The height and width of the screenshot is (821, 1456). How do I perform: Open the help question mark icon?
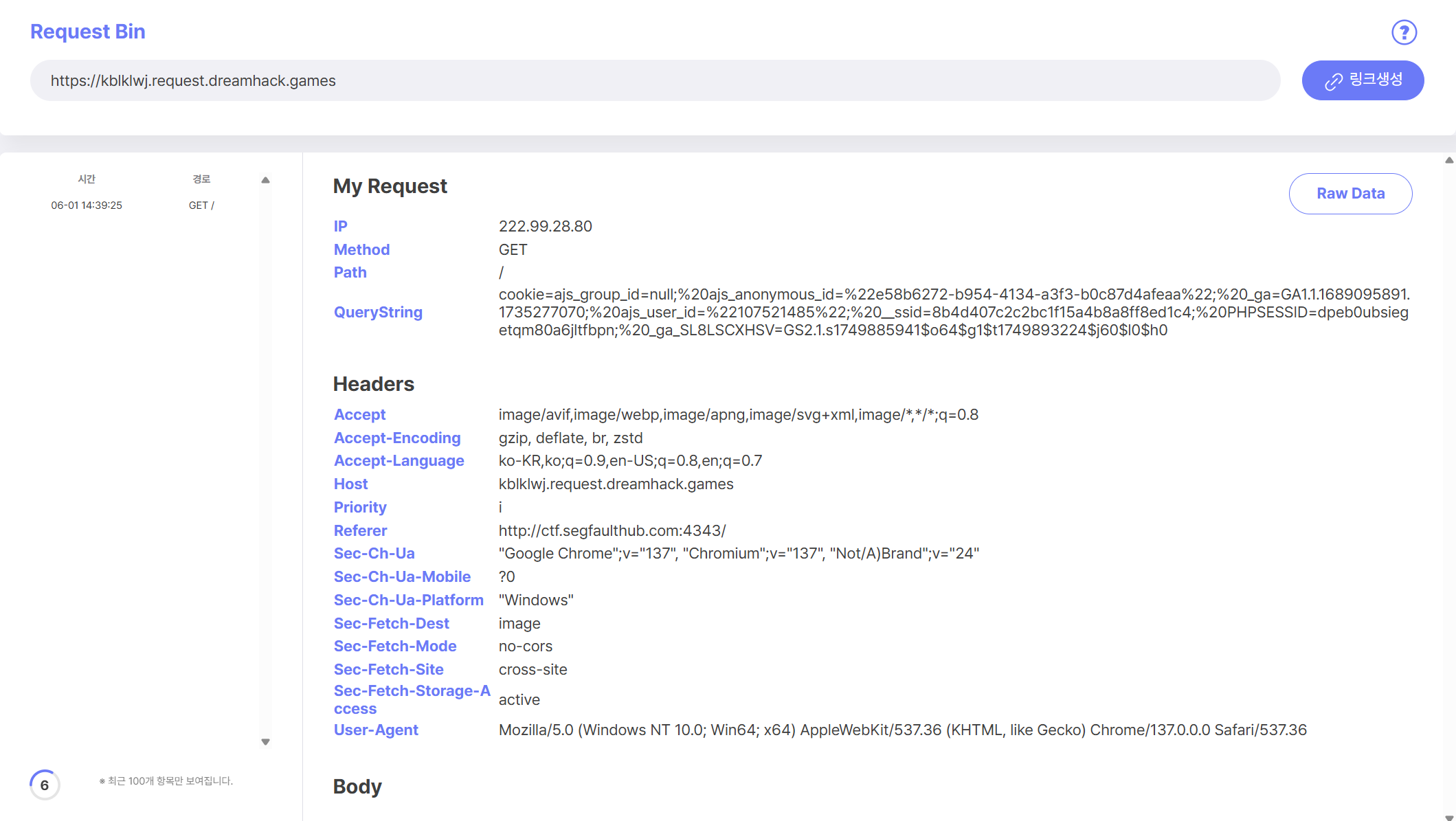click(1404, 32)
